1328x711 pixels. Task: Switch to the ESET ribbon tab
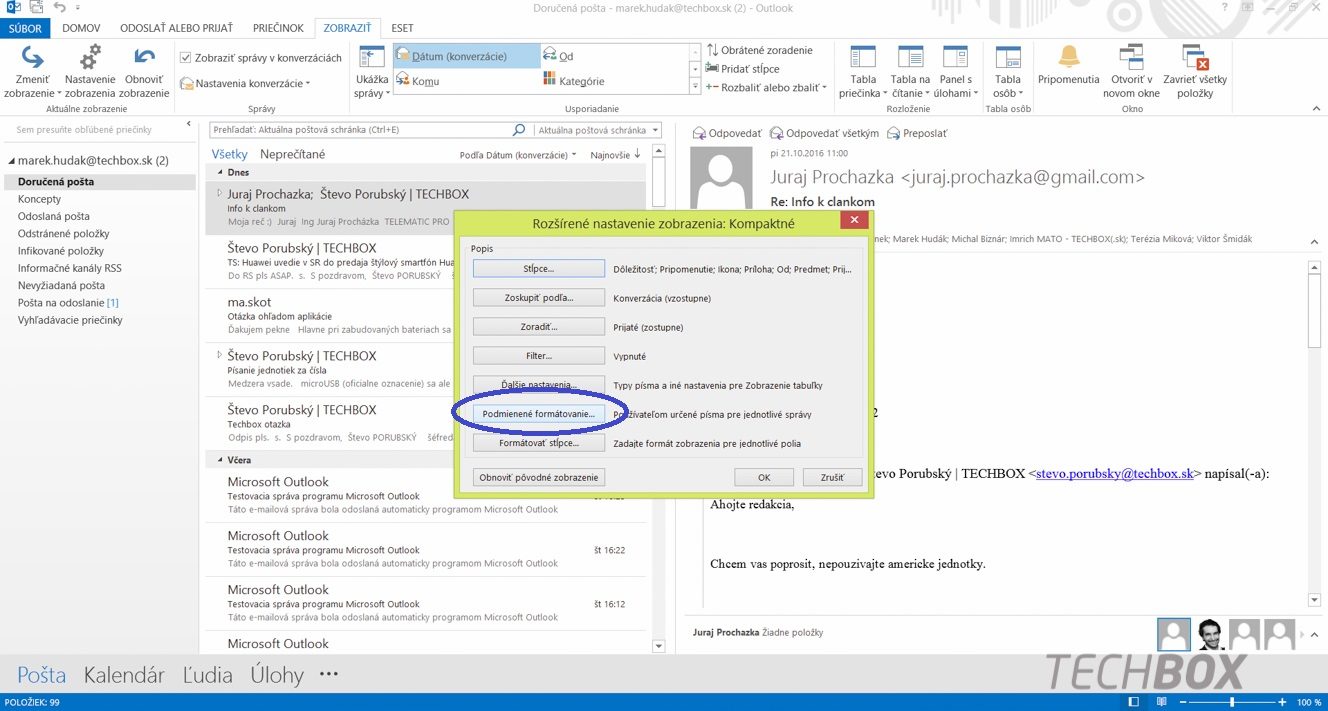[400, 28]
